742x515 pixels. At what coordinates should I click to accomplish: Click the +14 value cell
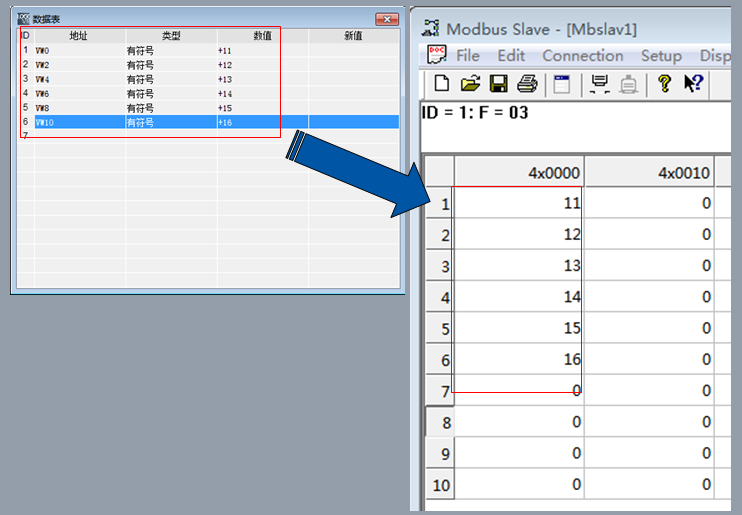pyautogui.click(x=263, y=94)
